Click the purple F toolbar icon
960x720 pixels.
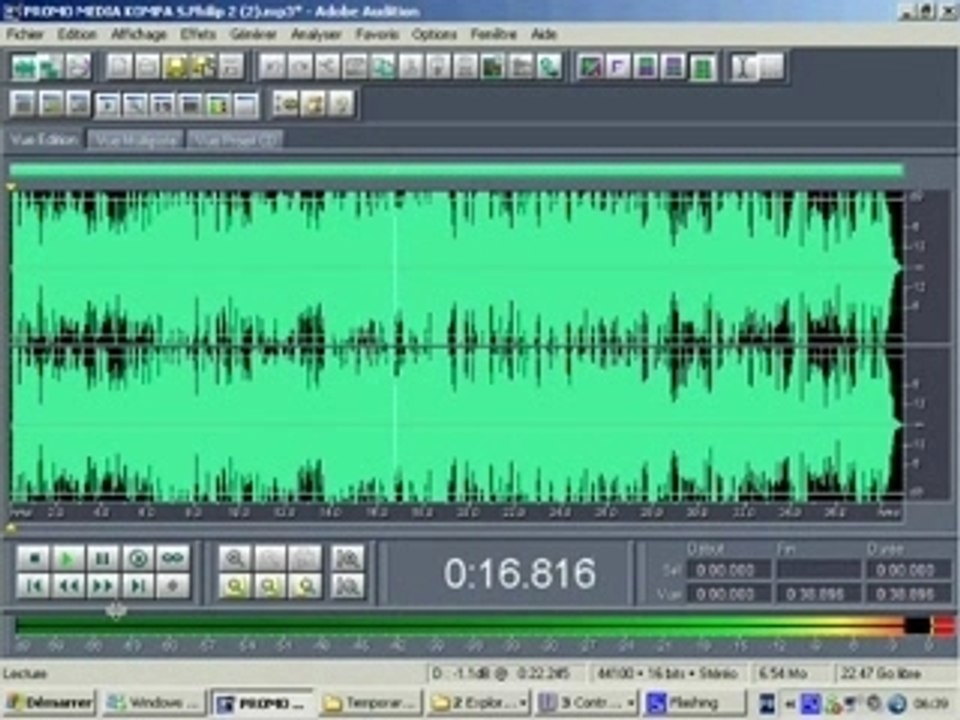tap(618, 66)
